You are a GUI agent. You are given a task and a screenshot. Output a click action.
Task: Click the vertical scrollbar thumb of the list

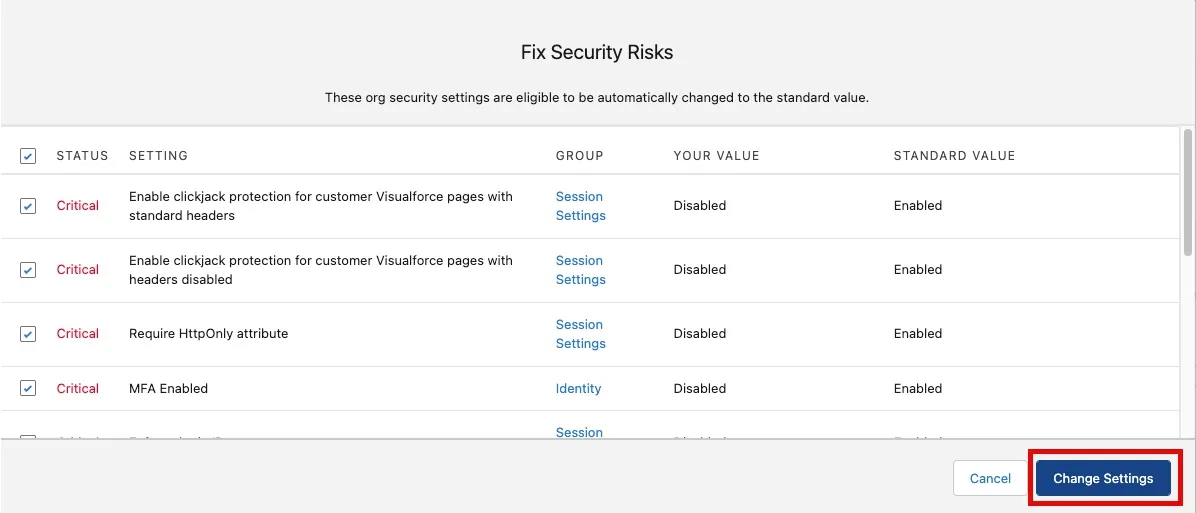point(1188,192)
